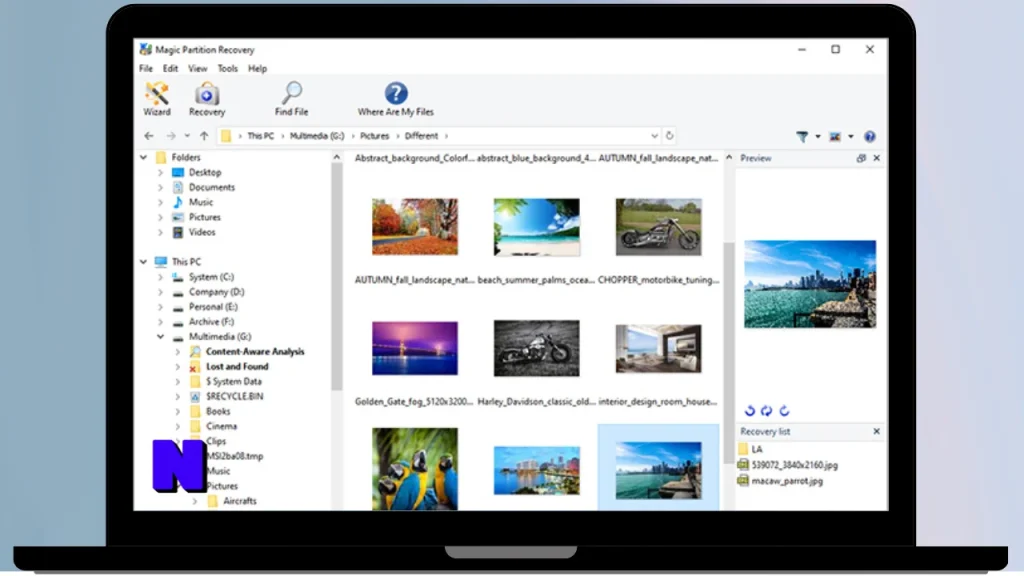Open the File menu
This screenshot has width=1024, height=576.
(146, 69)
